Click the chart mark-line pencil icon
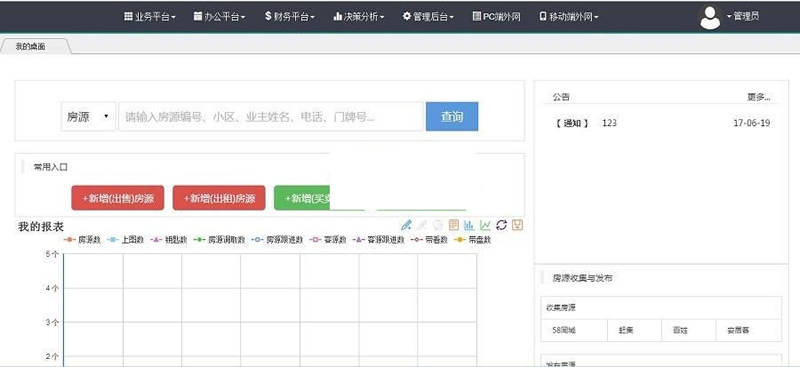Viewport: 800px width, 367px height. [x=406, y=225]
